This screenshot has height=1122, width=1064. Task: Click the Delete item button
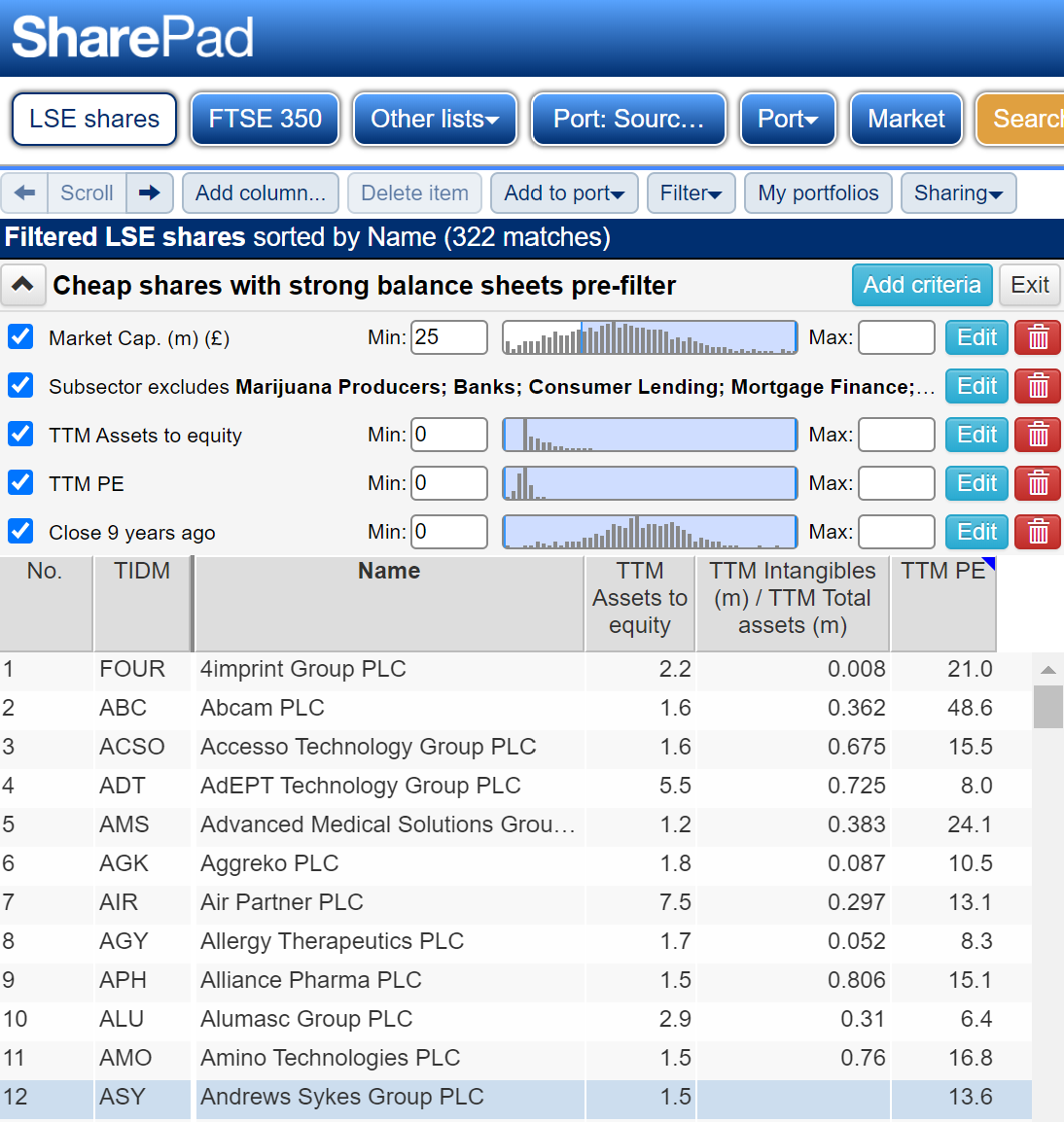414,193
